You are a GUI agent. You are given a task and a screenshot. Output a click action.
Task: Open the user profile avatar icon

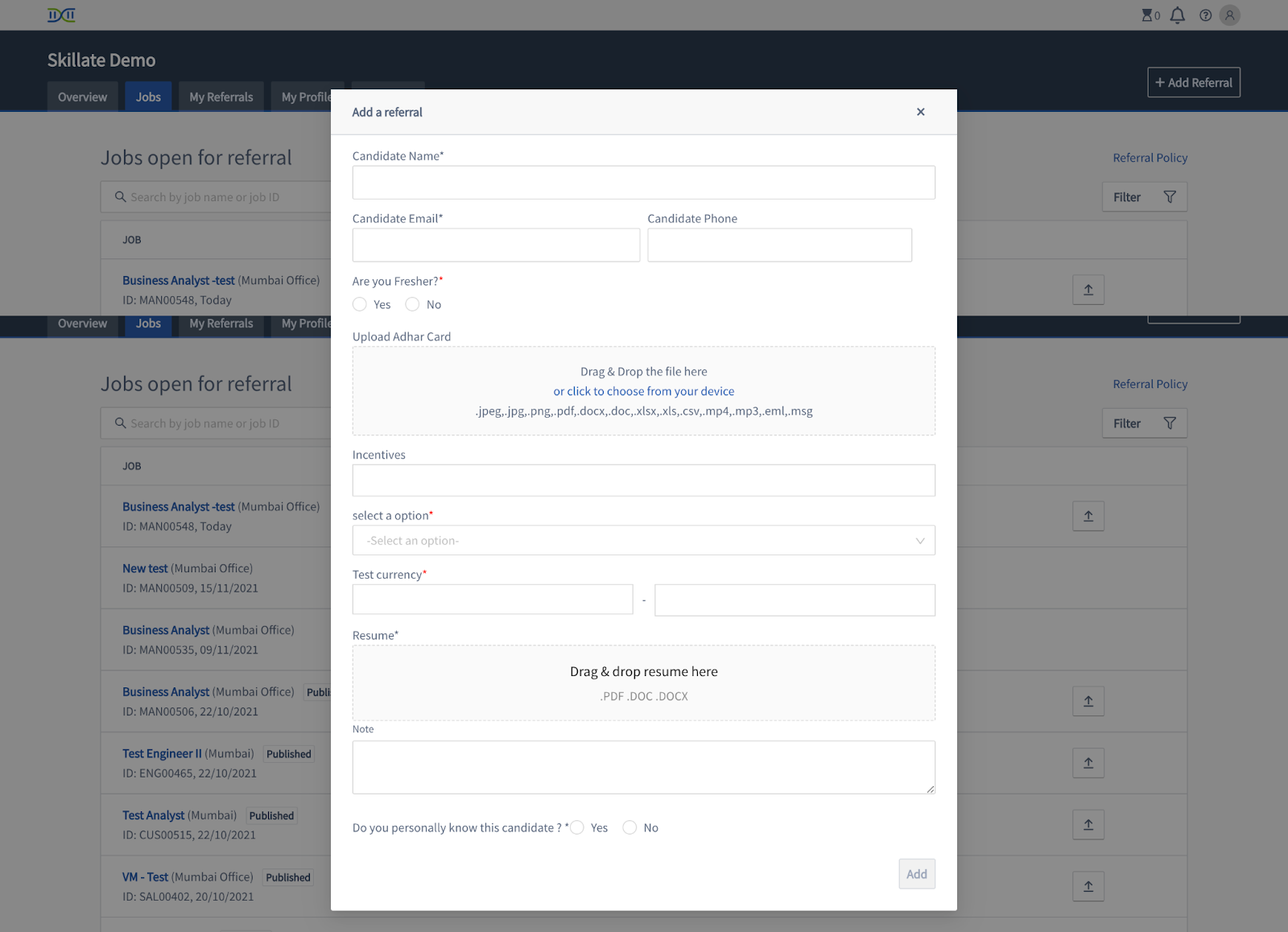(1230, 15)
